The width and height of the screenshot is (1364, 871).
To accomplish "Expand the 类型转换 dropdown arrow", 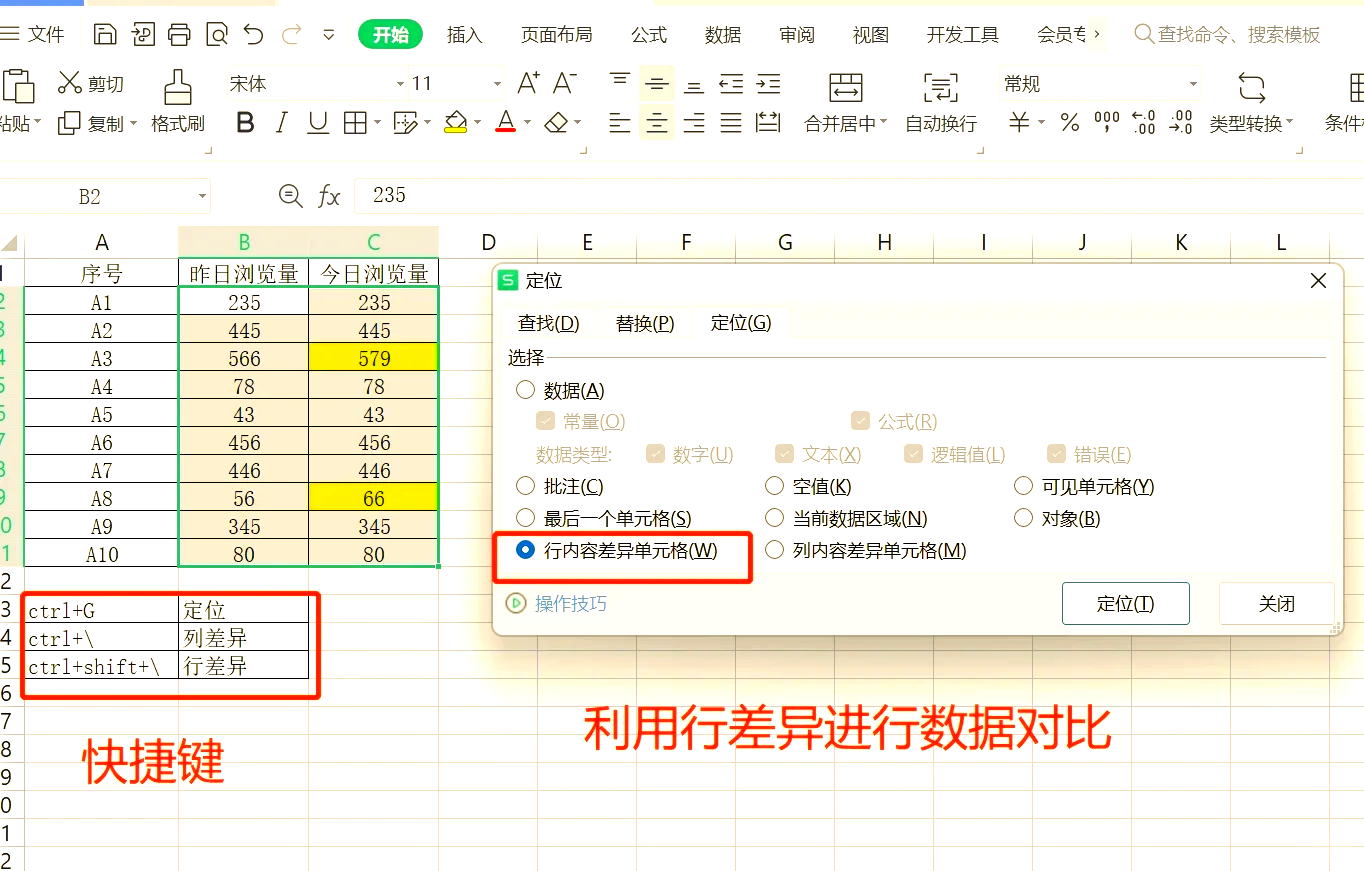I will pyautogui.click(x=1290, y=124).
